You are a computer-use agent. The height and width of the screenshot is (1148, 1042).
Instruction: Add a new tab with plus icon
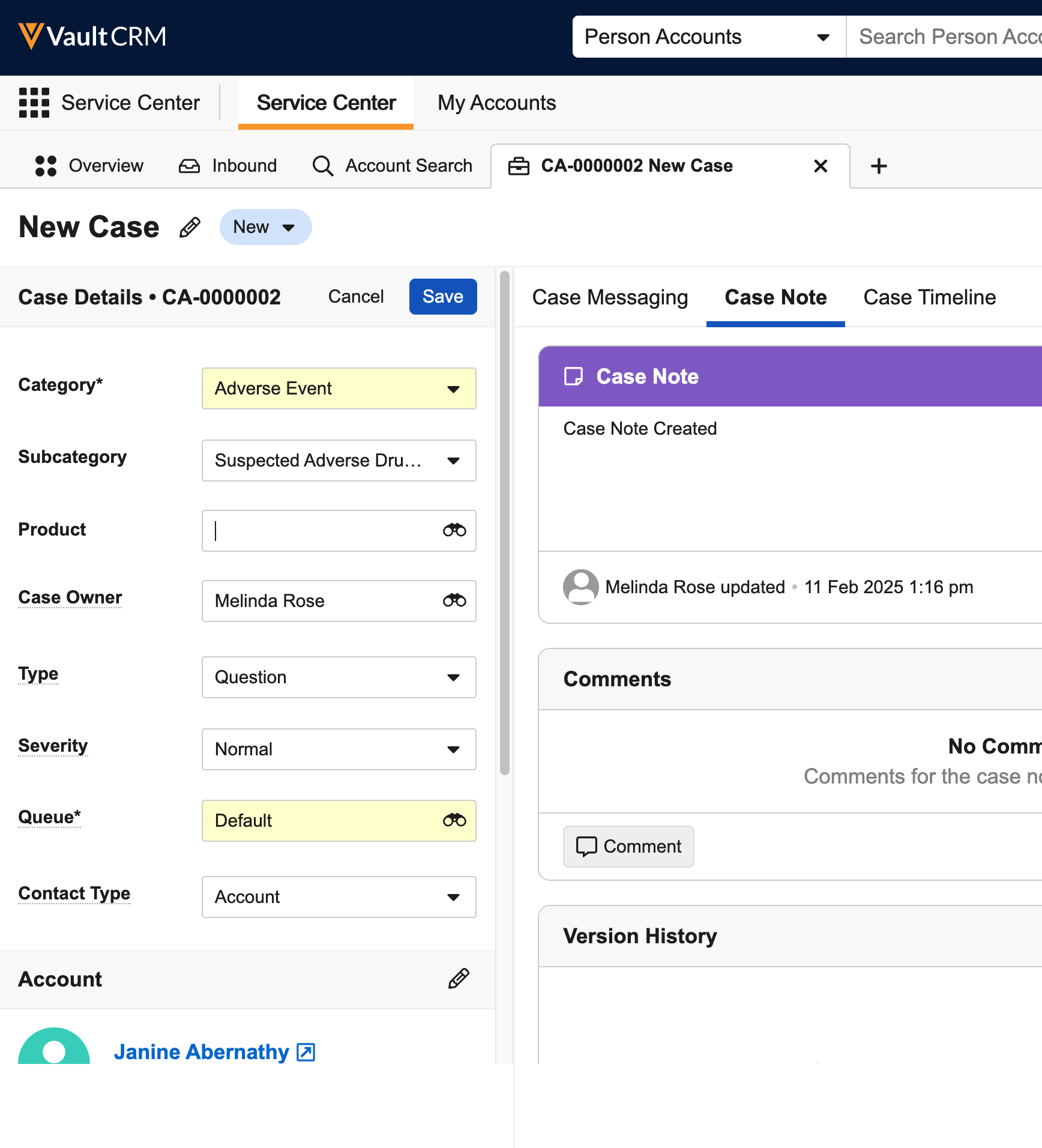[879, 166]
